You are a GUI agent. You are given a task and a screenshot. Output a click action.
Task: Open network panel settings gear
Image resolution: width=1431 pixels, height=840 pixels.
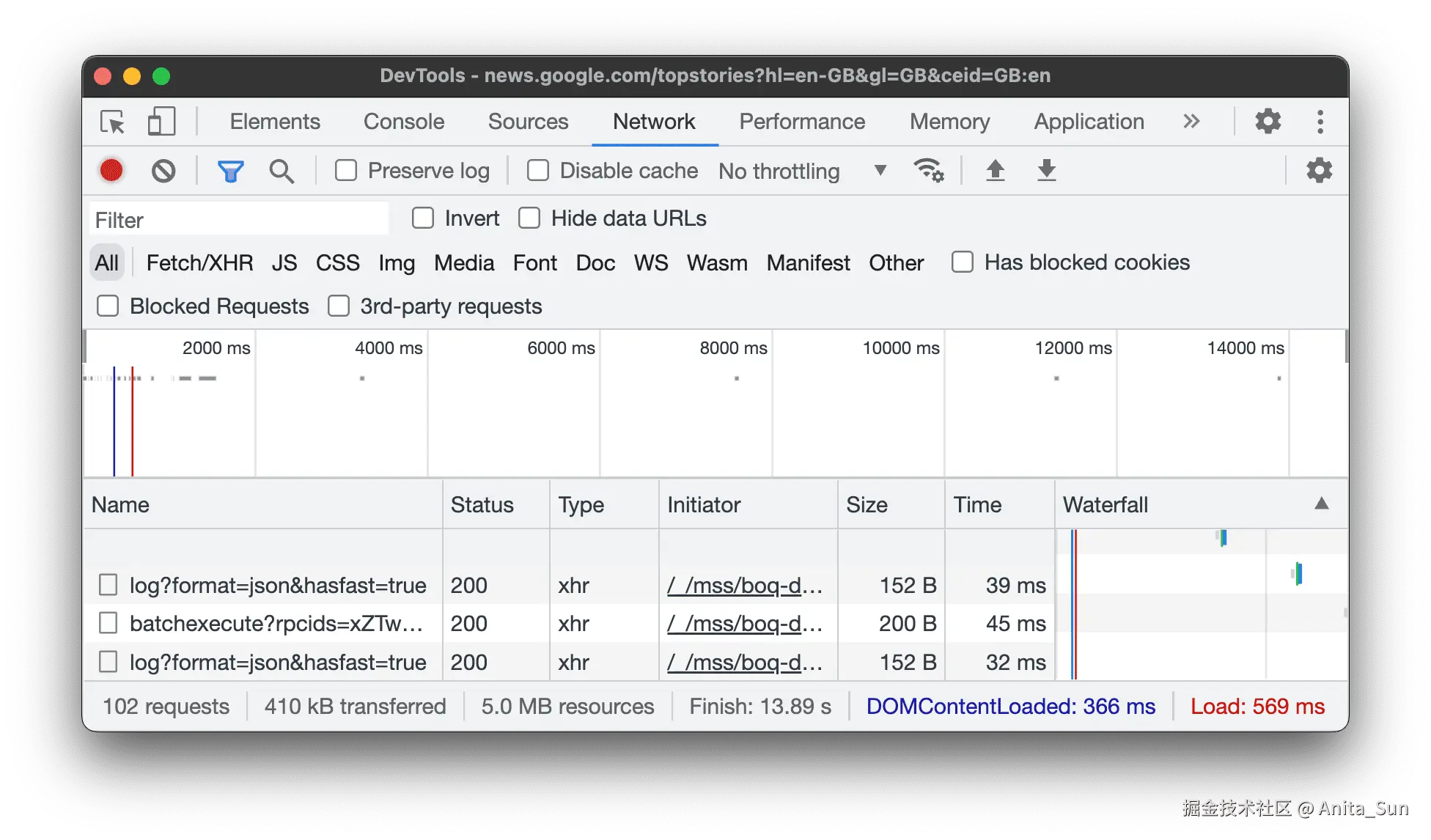1319,171
